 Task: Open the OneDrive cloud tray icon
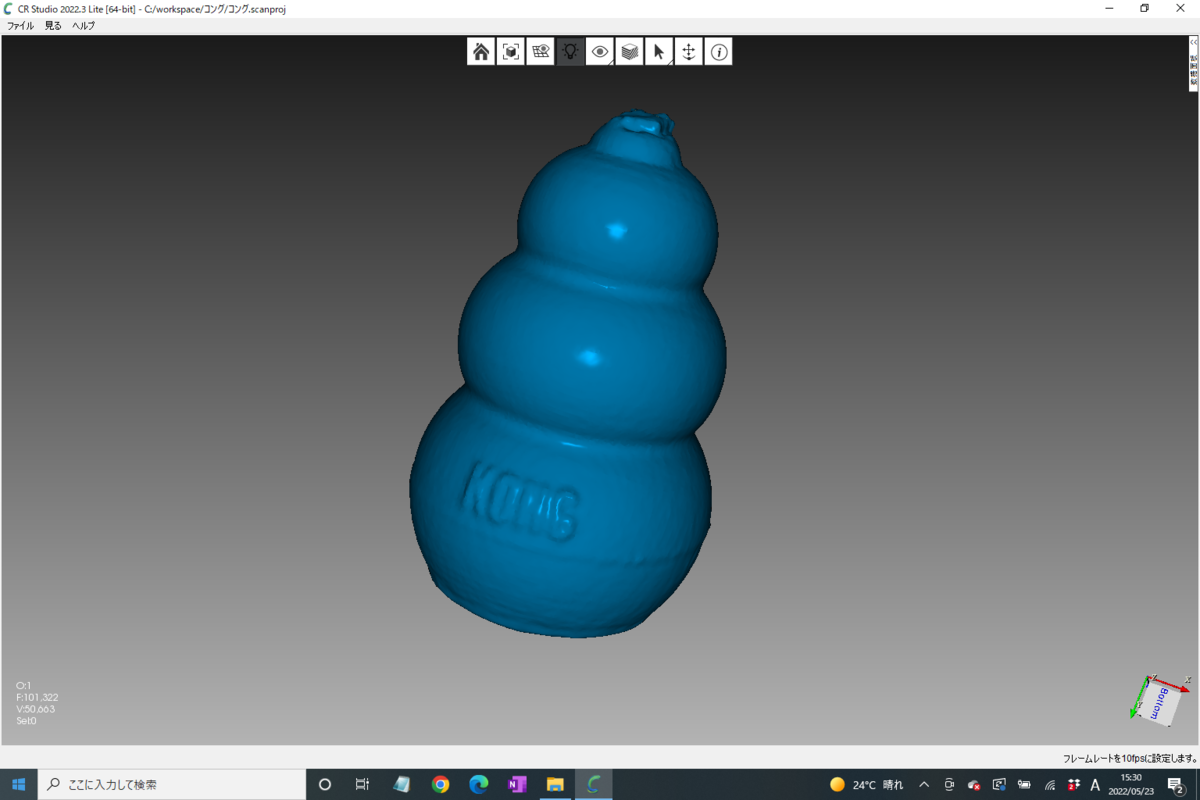974,785
